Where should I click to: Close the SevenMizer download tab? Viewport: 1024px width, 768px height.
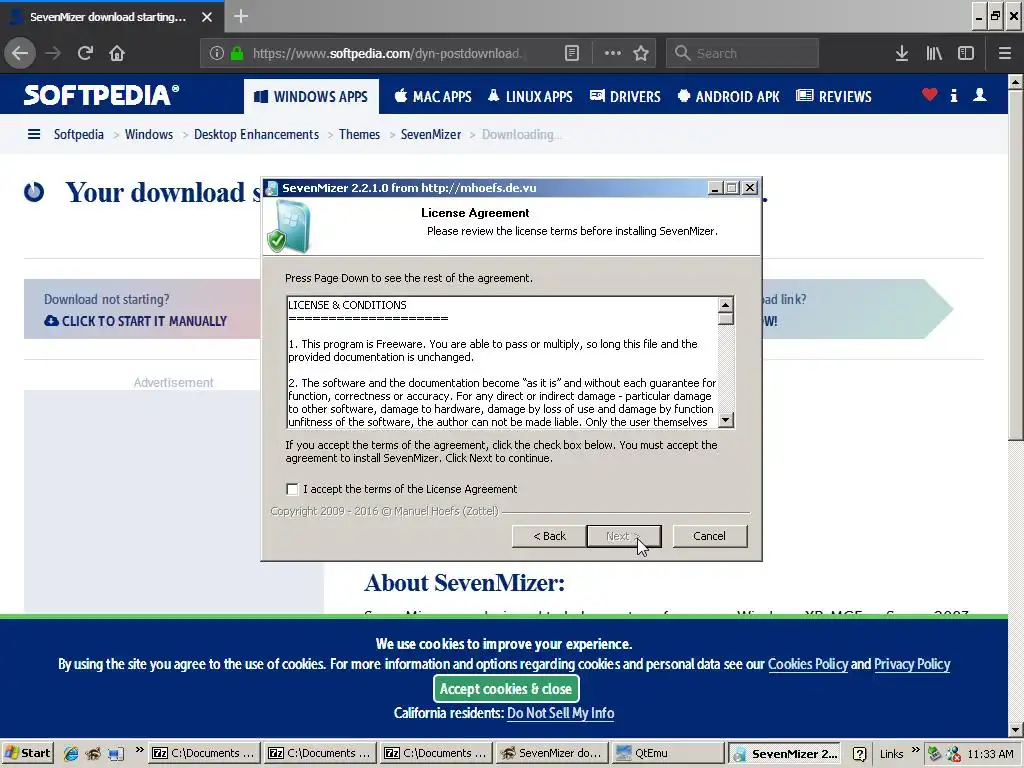point(206,17)
